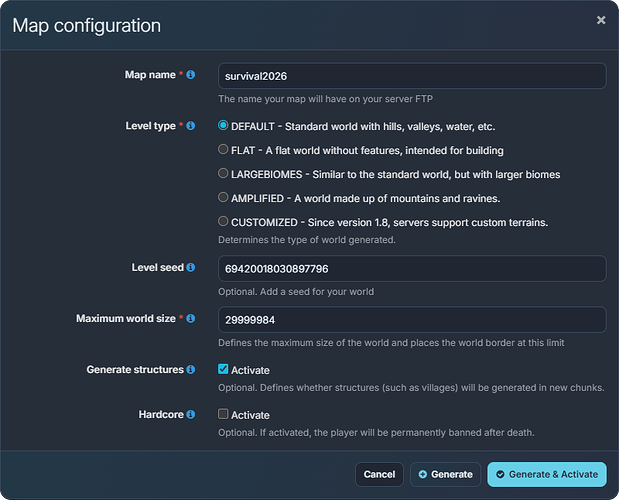Select the FLAT level type

pos(223,149)
